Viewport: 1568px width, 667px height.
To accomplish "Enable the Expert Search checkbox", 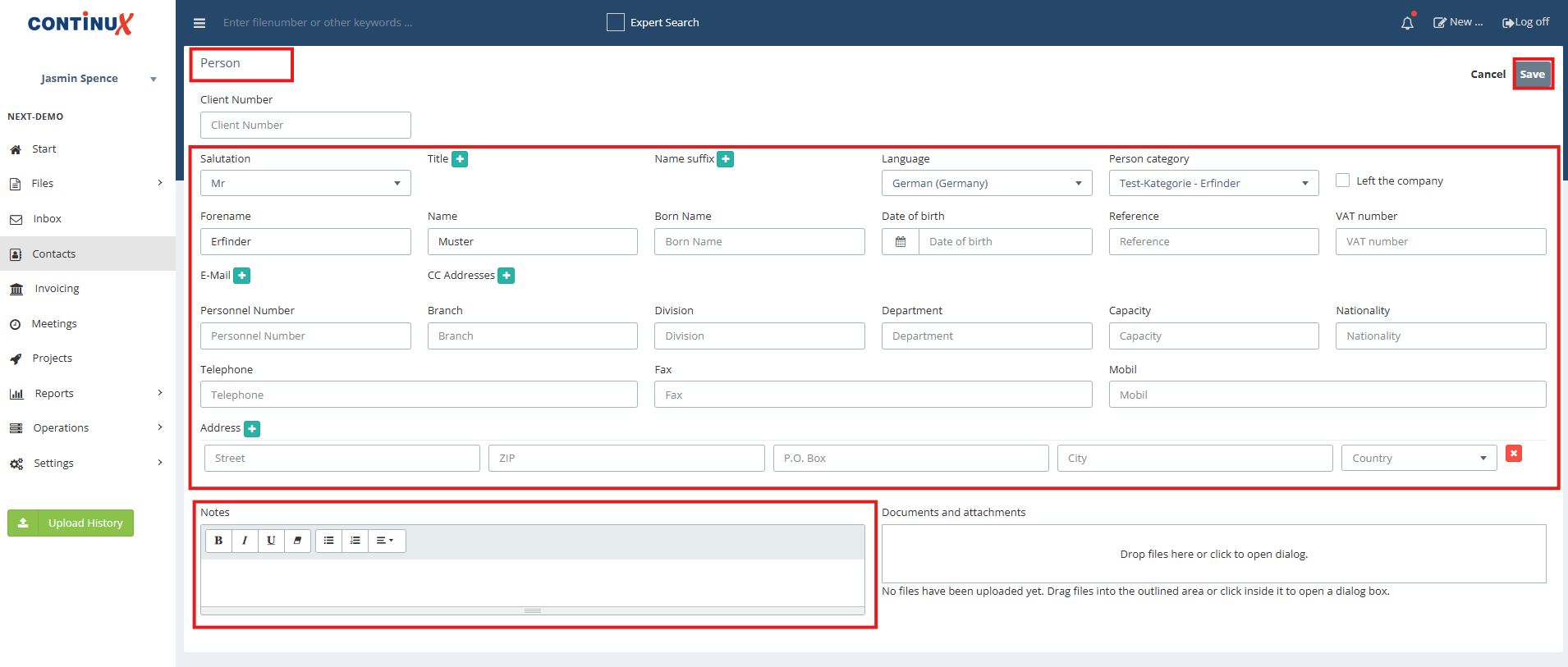I will tap(616, 22).
